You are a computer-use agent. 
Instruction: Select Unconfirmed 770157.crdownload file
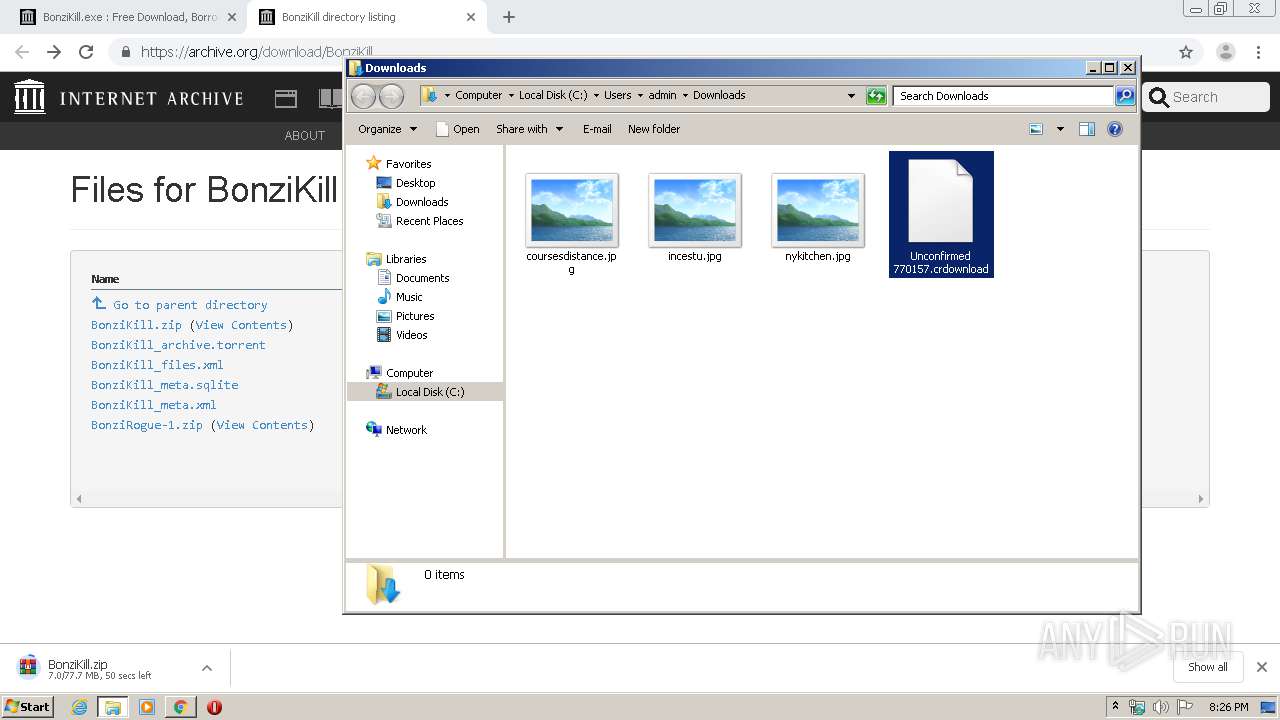point(941,214)
